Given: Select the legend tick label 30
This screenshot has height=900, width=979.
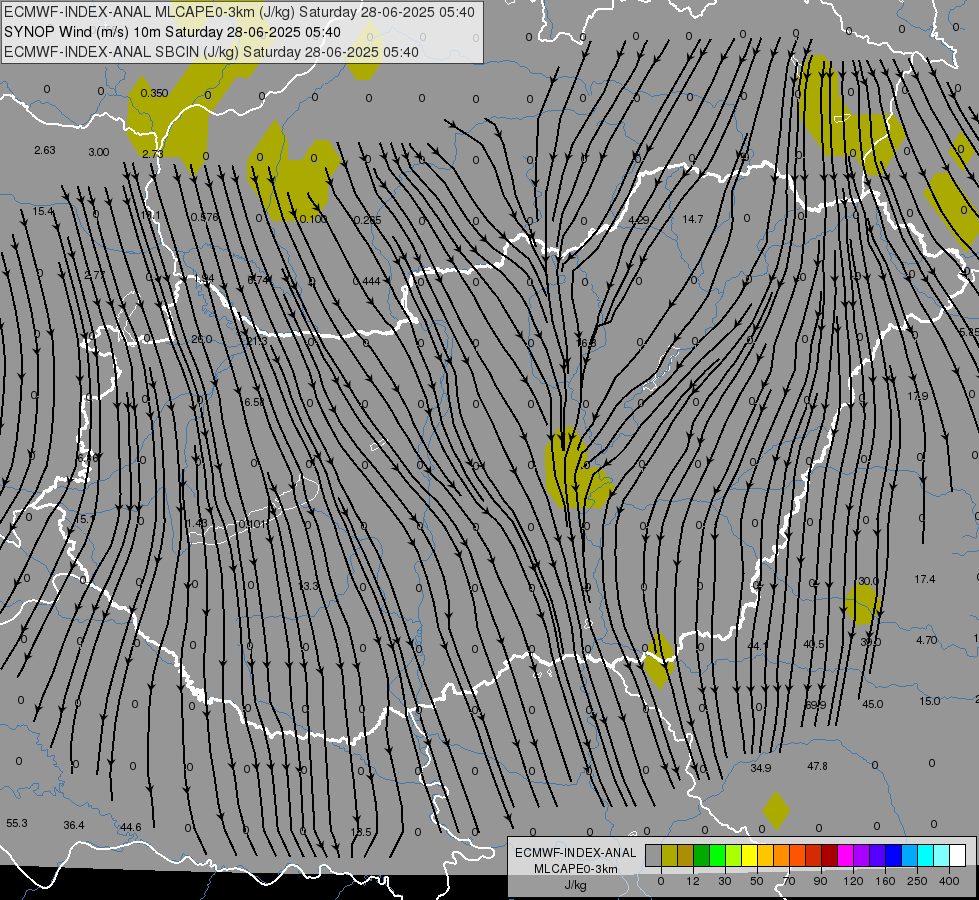Looking at the screenshot, I should [724, 881].
